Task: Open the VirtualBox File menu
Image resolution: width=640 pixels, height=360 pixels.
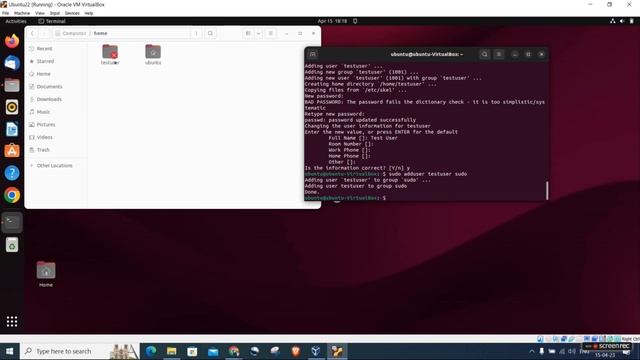Action: pos(5,13)
